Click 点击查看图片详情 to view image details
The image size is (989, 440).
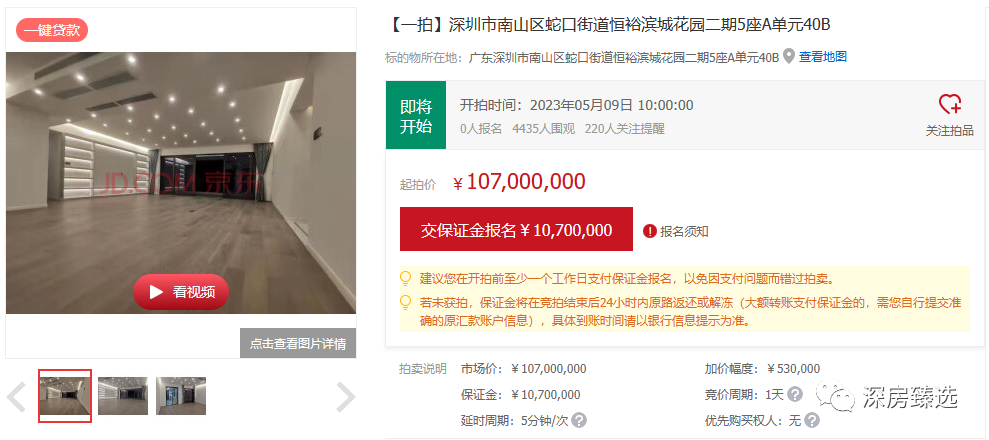[x=298, y=344]
